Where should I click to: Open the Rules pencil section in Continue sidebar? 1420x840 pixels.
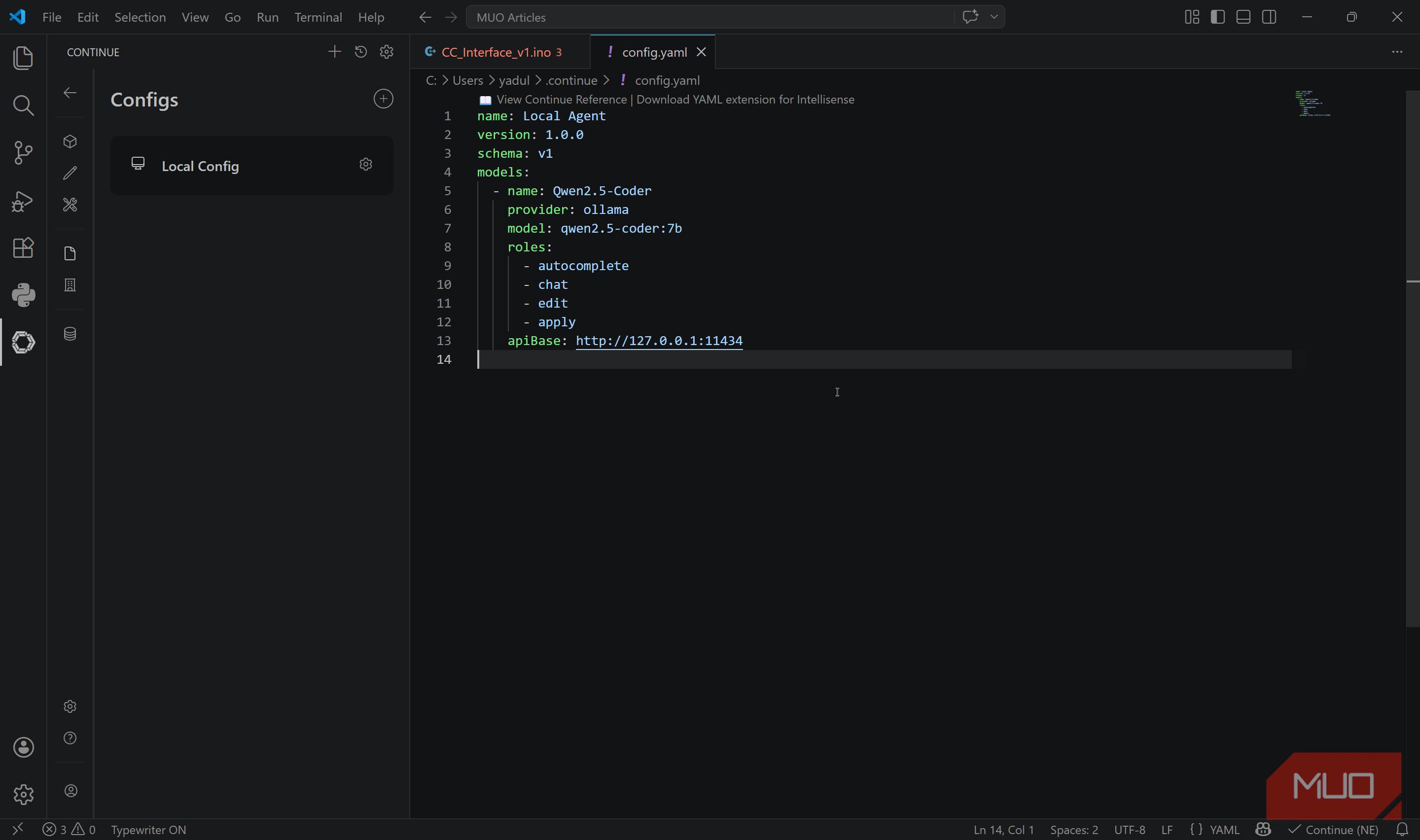coord(70,173)
